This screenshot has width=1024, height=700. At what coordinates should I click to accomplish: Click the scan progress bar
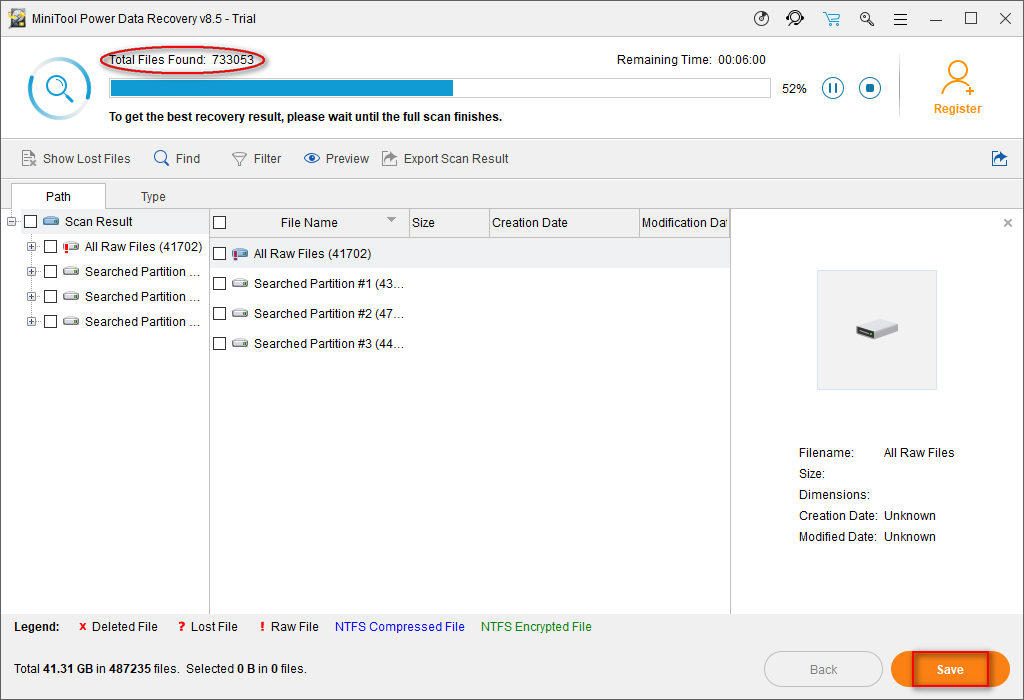440,88
